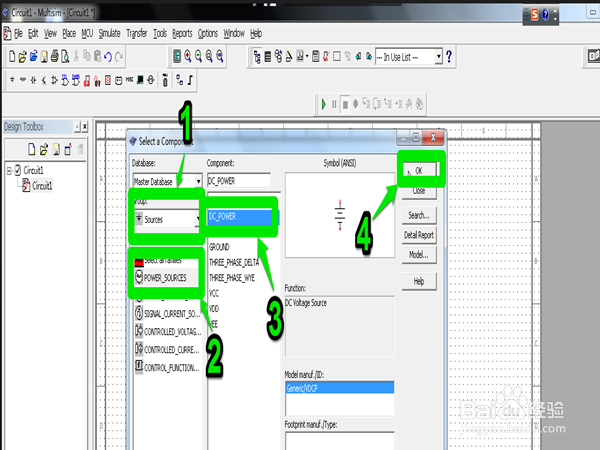Viewport: 600px width, 450px height.
Task: Click the green Run simulation button
Action: (324, 103)
